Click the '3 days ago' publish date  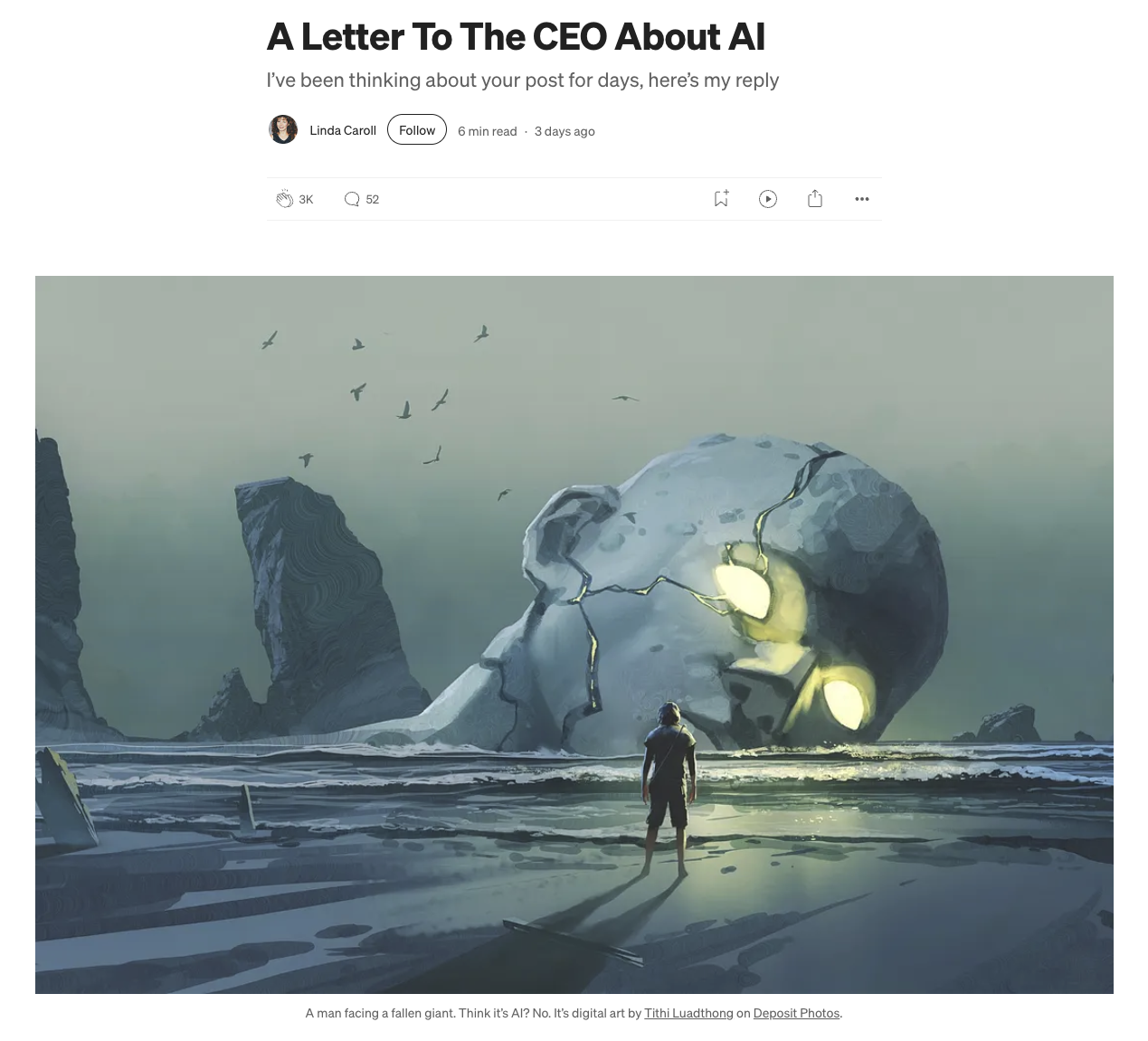565,131
